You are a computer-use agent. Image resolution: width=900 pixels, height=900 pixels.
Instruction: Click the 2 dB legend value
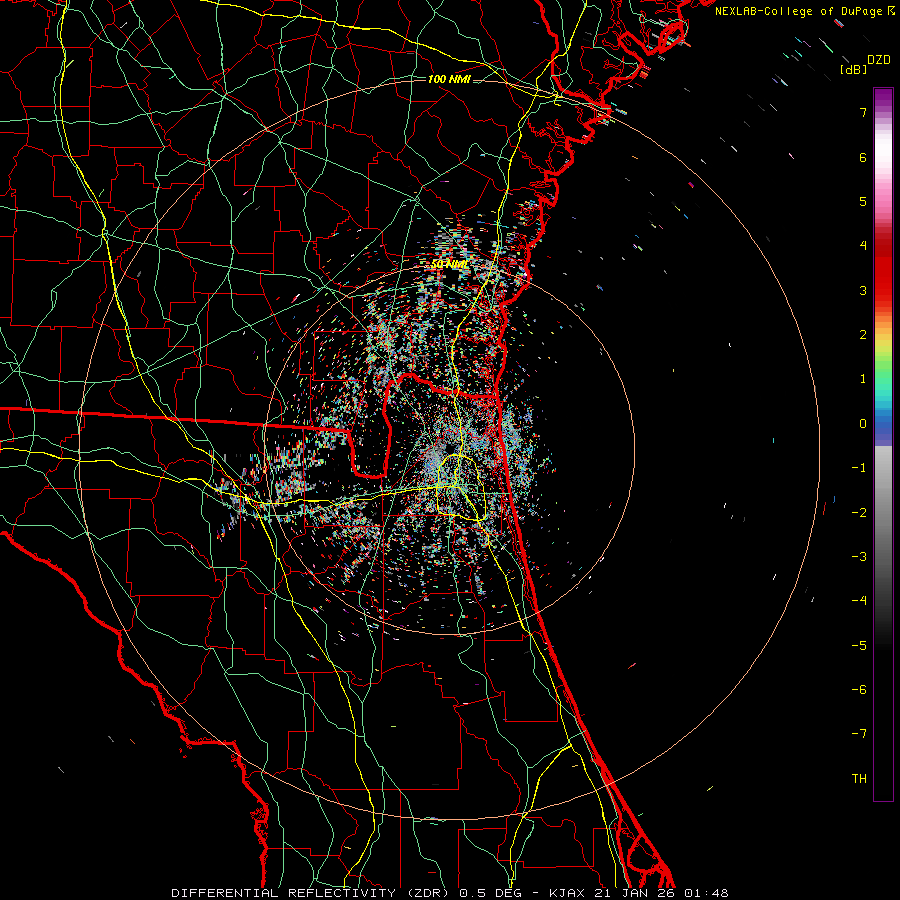click(863, 335)
